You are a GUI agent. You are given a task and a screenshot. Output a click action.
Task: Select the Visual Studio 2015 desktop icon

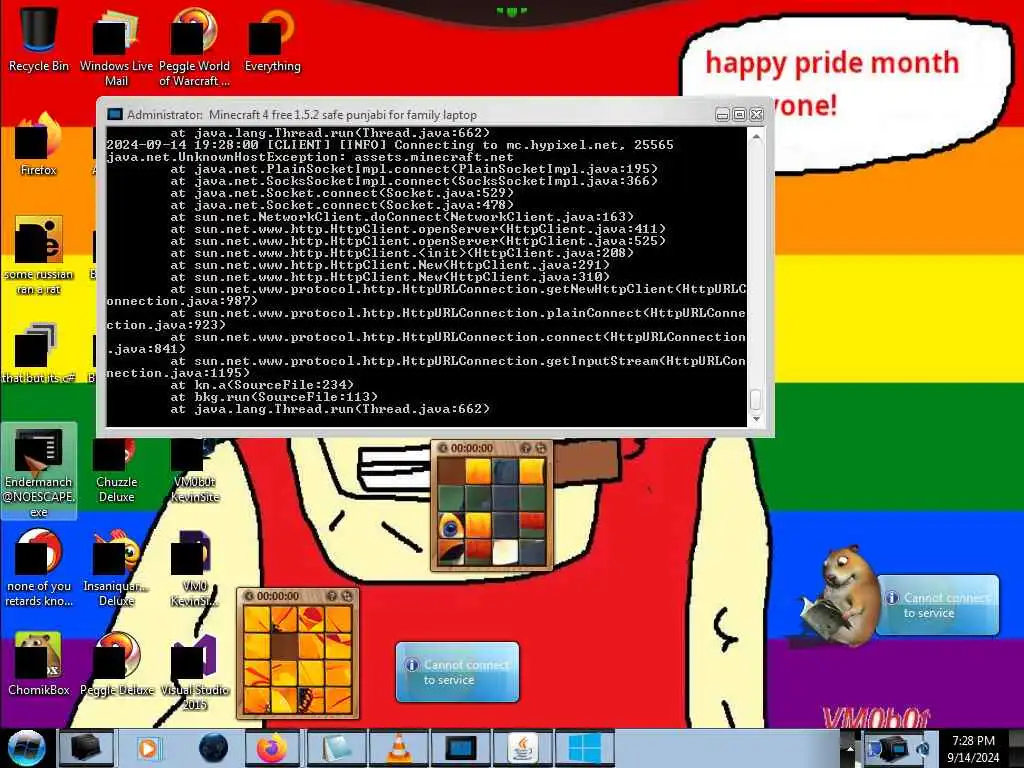pos(194,673)
